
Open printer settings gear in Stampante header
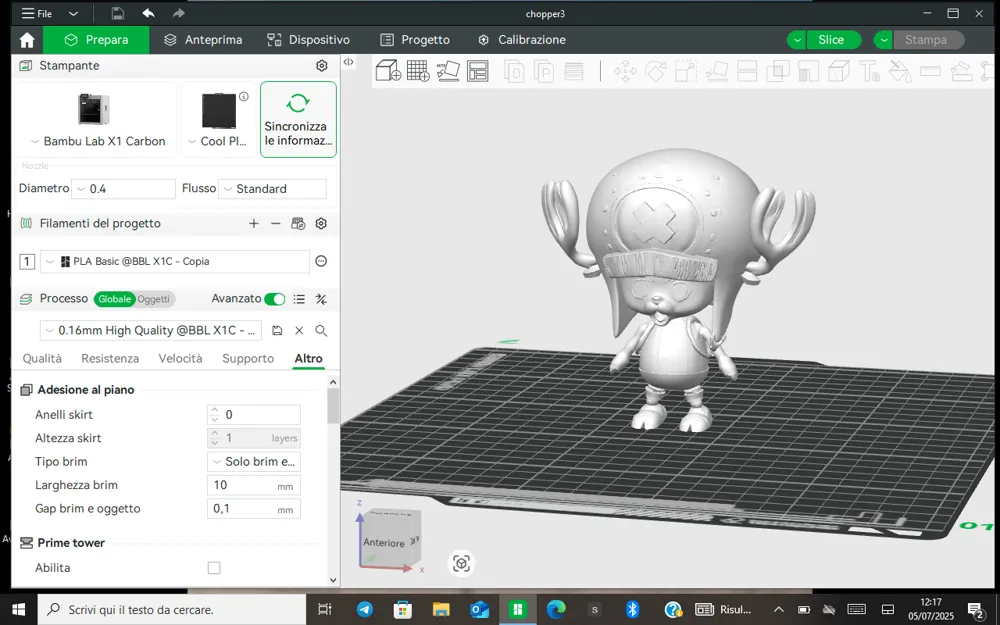click(x=321, y=66)
